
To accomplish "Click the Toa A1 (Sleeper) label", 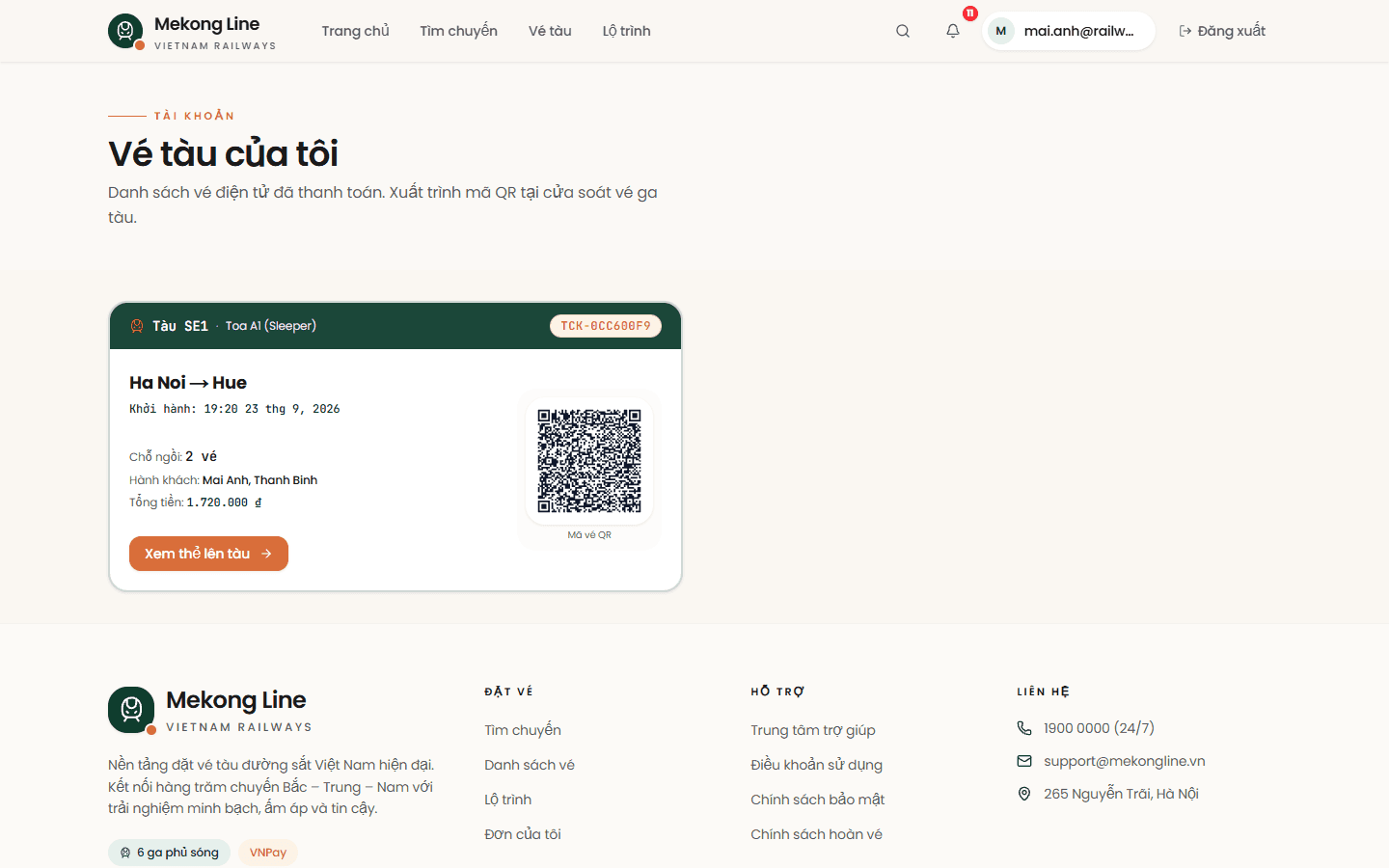I will pyautogui.click(x=271, y=326).
